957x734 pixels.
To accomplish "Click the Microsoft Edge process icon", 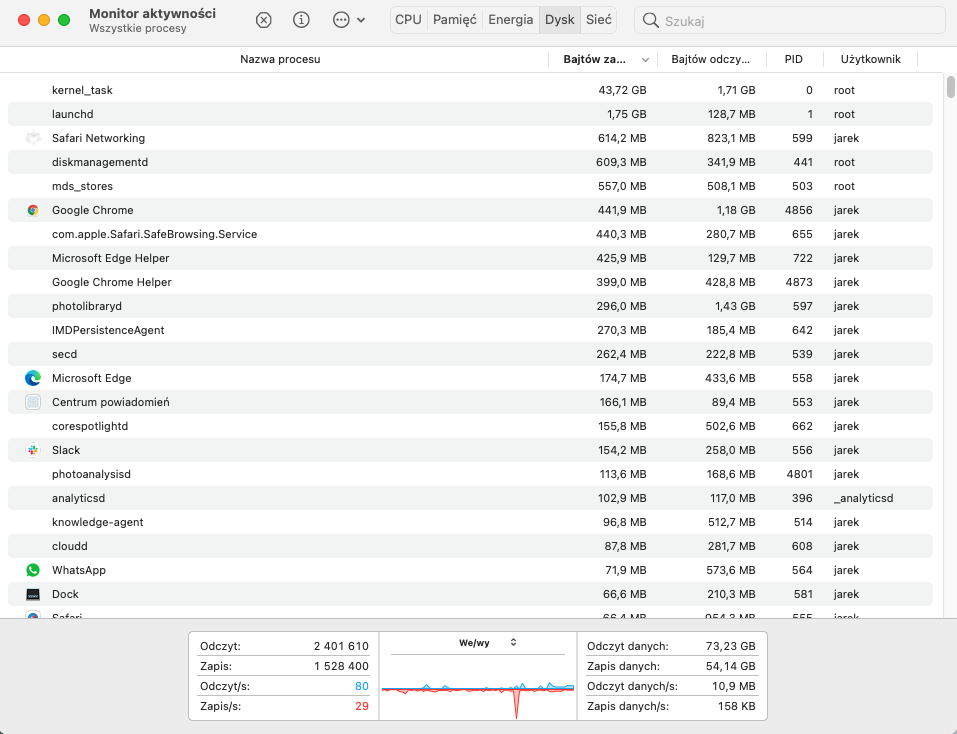I will click(33, 378).
